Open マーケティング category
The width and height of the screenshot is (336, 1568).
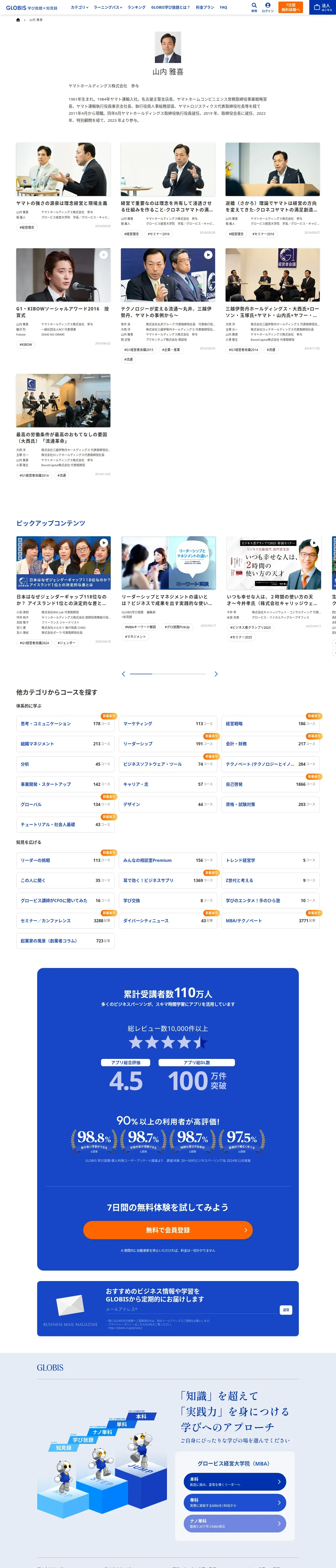pos(168,724)
